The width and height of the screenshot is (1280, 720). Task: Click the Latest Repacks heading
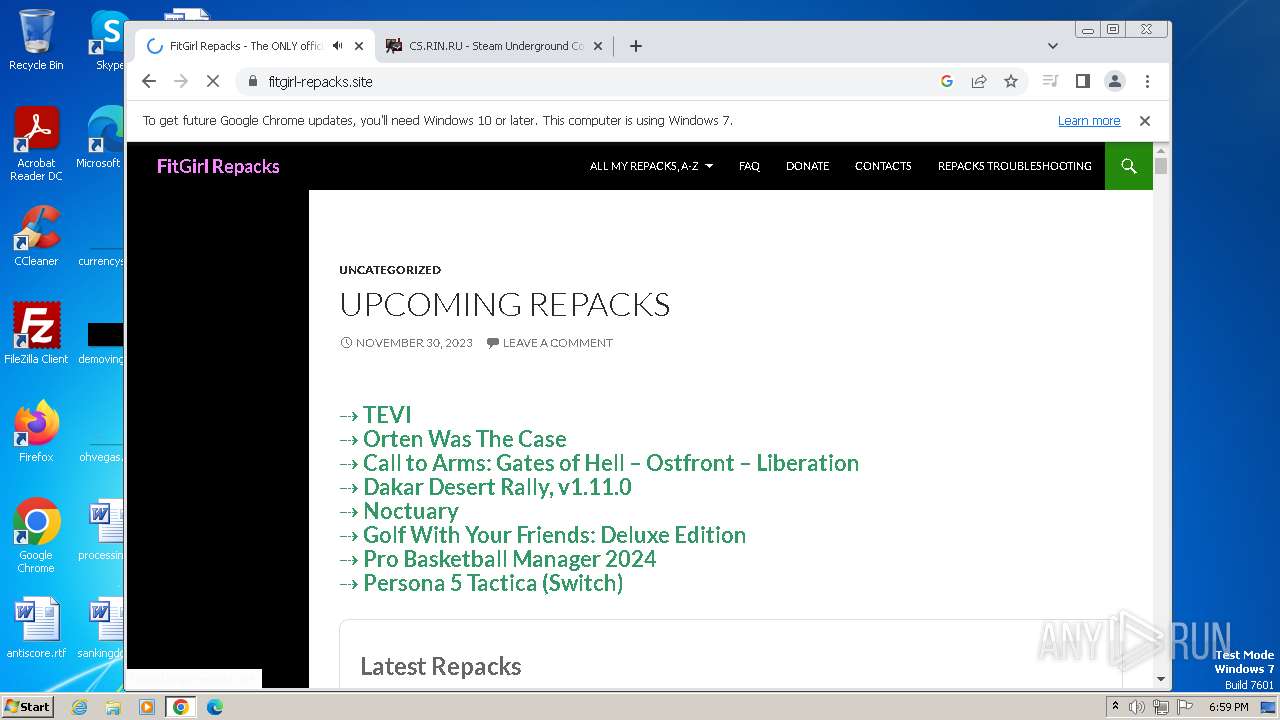441,666
